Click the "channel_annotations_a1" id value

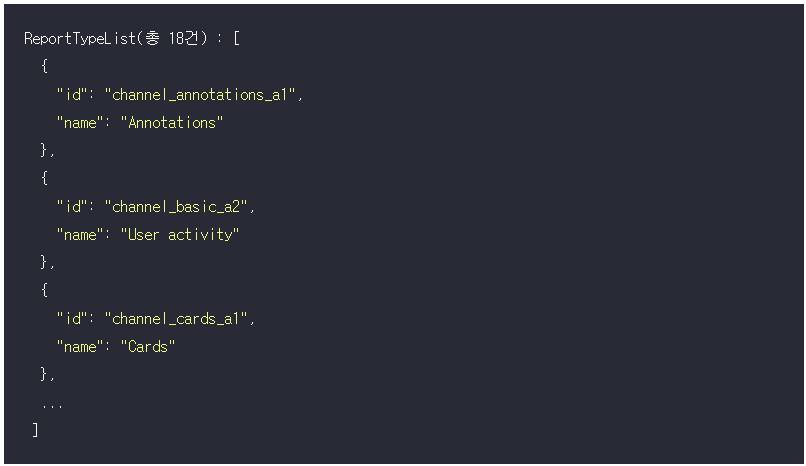click(201, 95)
